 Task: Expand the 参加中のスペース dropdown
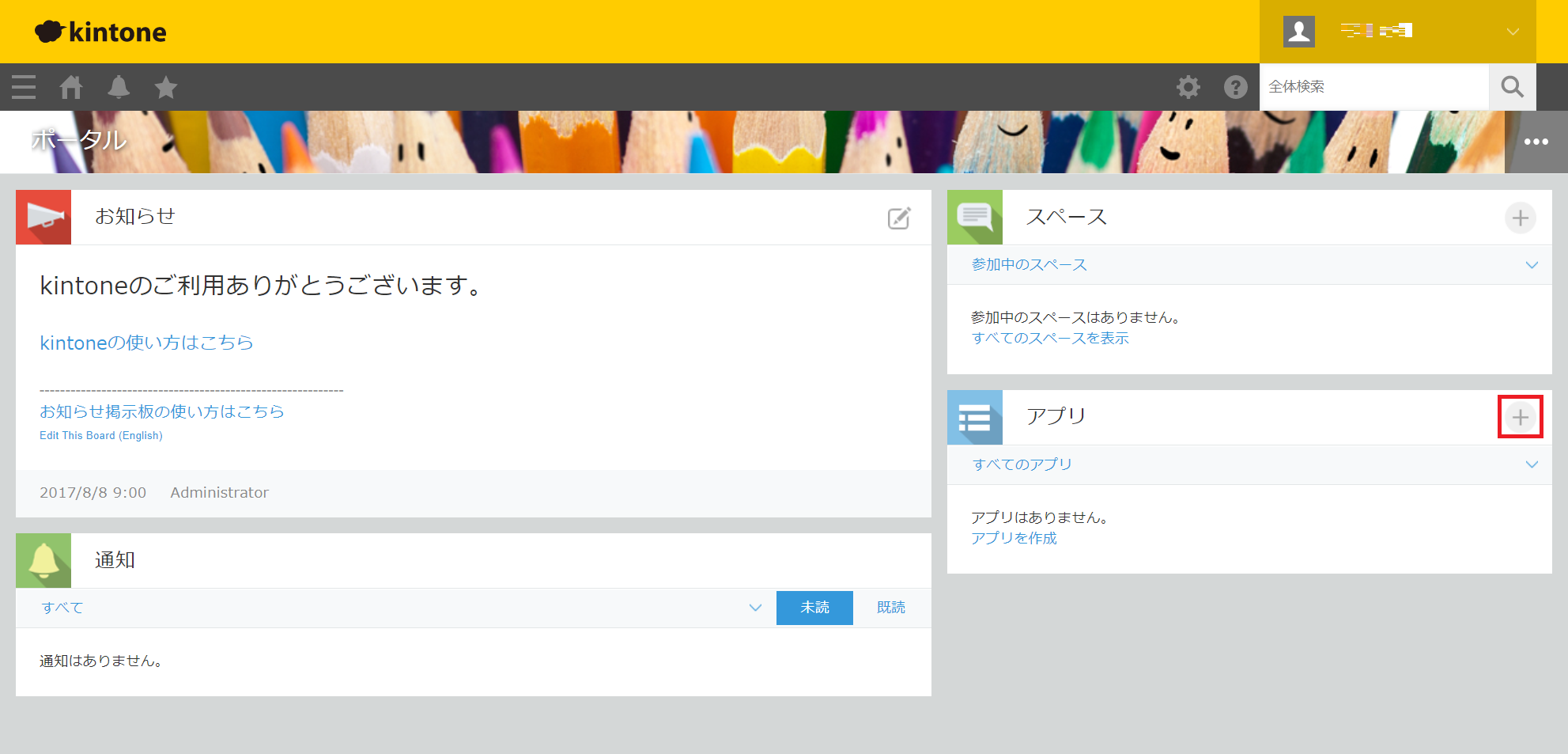[x=1531, y=265]
